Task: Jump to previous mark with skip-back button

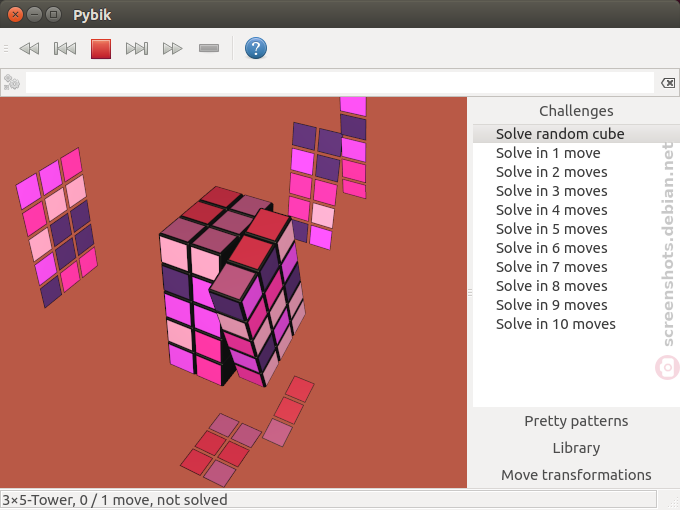Action: tap(65, 48)
